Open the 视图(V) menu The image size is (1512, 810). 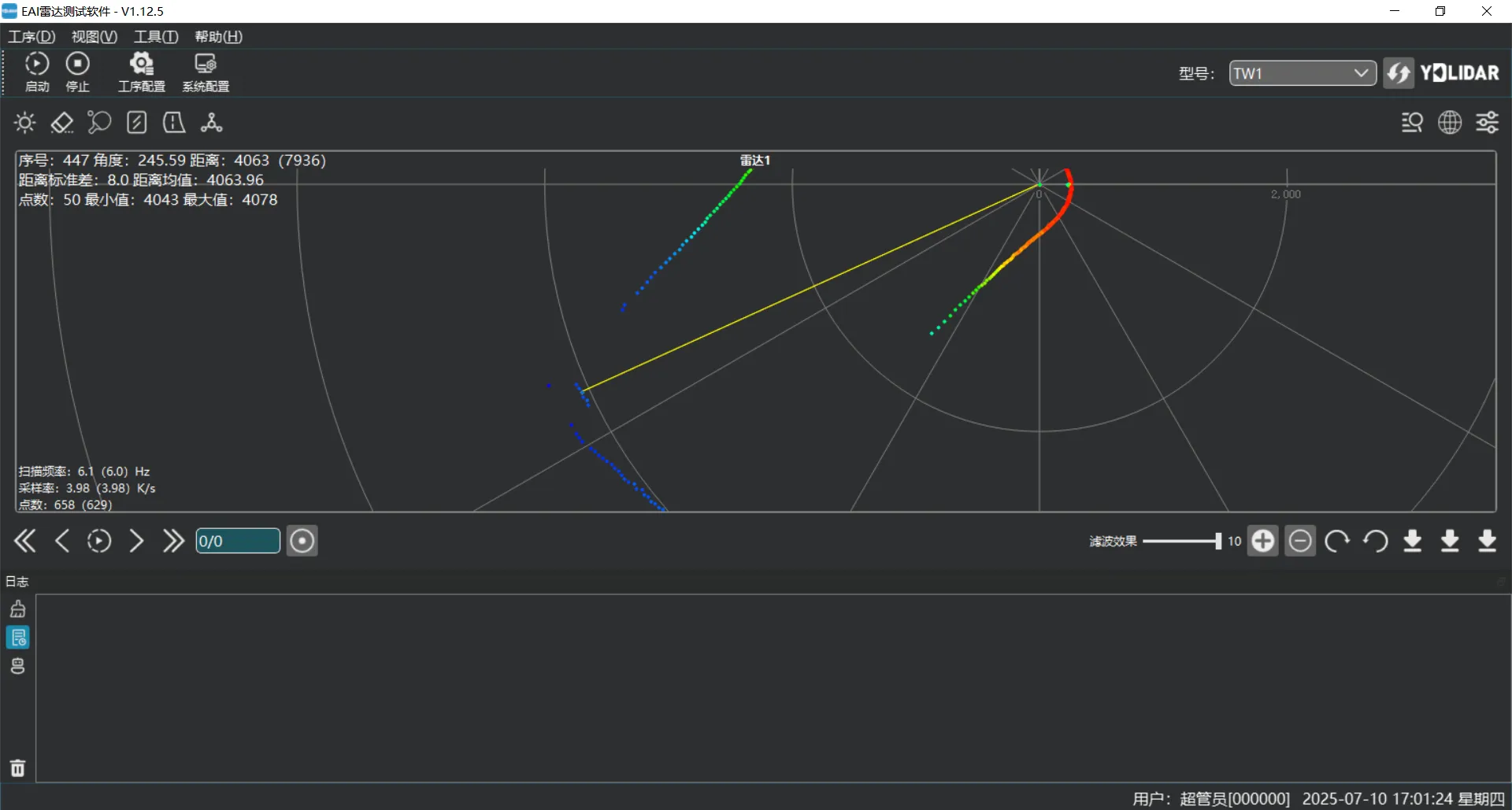pos(94,37)
